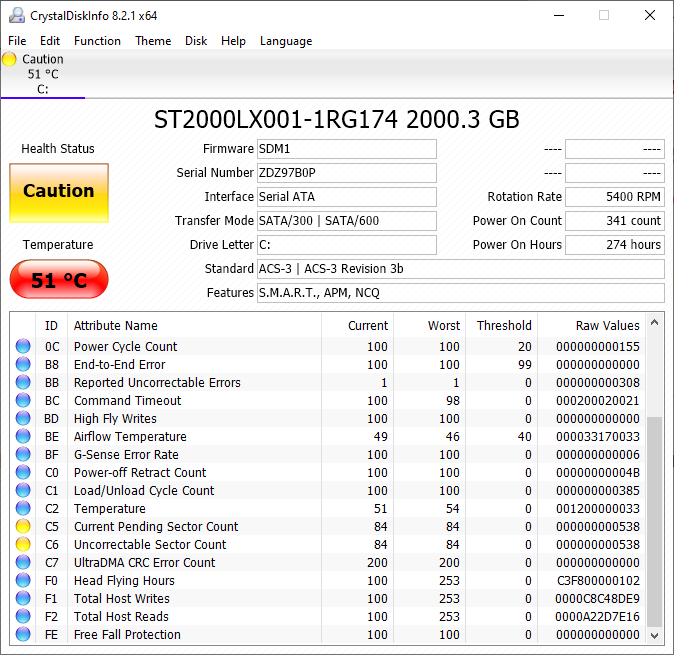
Task: Click the ST2000LX001-1RG174 model title
Action: coord(337,119)
